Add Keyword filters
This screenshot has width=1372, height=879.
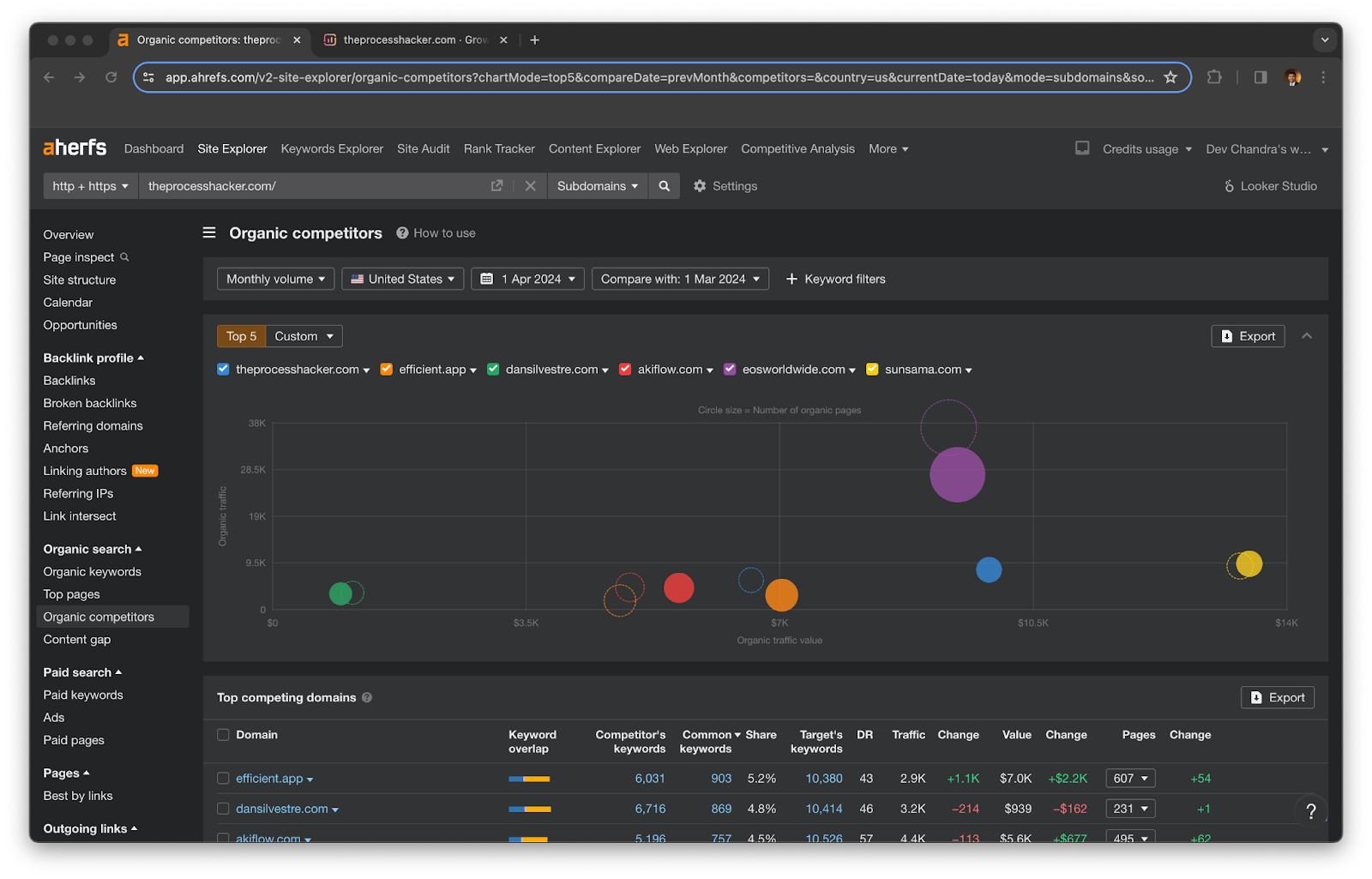[x=835, y=279]
